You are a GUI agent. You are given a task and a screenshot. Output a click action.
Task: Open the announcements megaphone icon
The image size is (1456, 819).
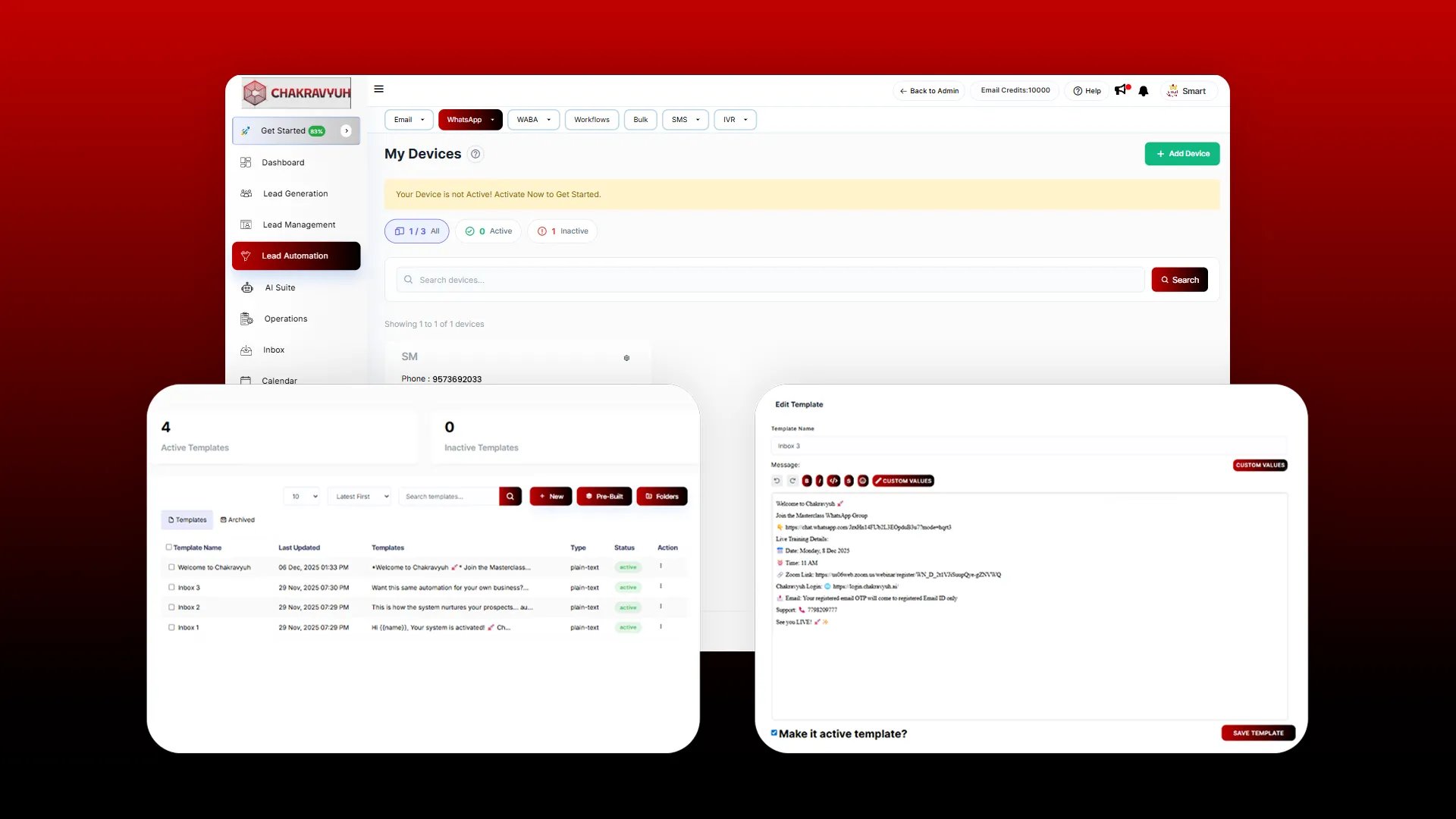[1122, 90]
